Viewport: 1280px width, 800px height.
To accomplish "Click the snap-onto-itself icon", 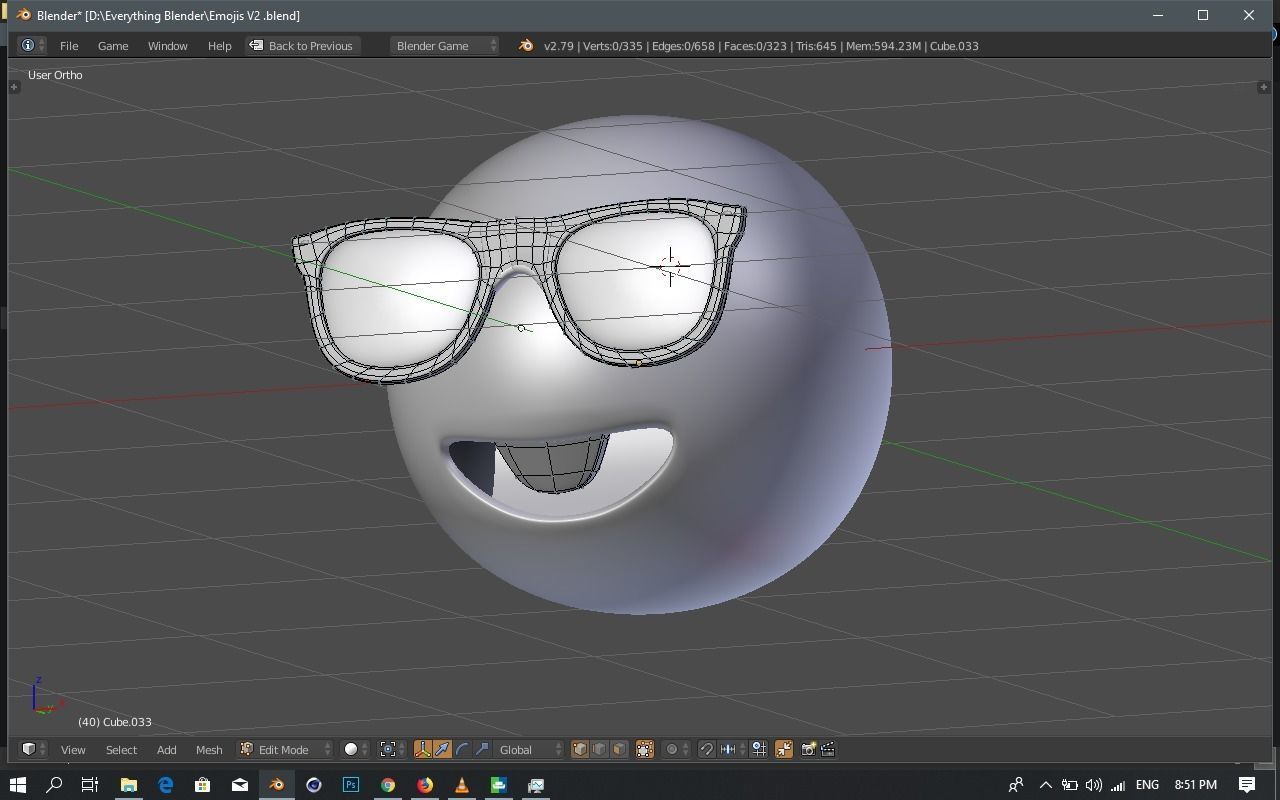I will (759, 749).
